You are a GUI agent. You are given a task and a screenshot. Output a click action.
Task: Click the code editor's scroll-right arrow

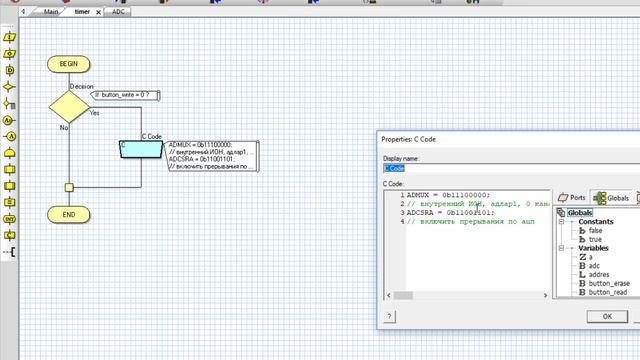tap(545, 295)
